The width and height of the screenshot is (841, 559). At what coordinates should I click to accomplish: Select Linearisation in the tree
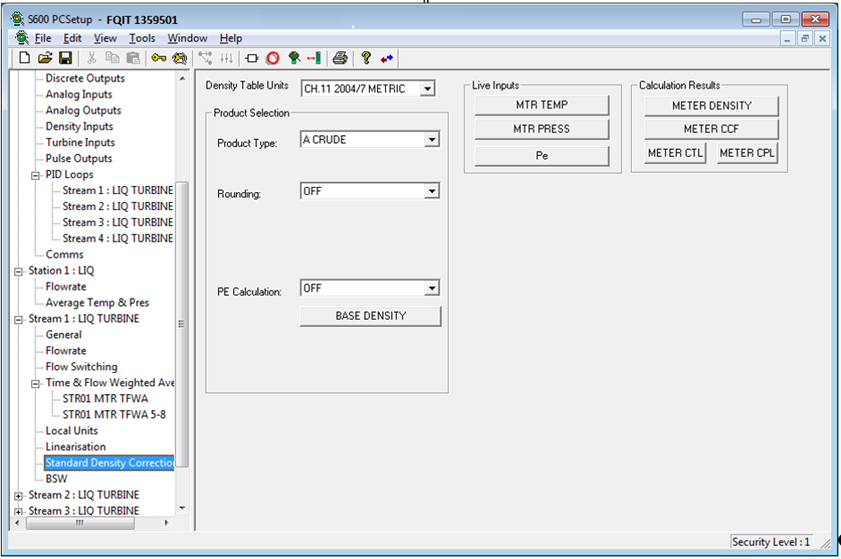coord(76,447)
